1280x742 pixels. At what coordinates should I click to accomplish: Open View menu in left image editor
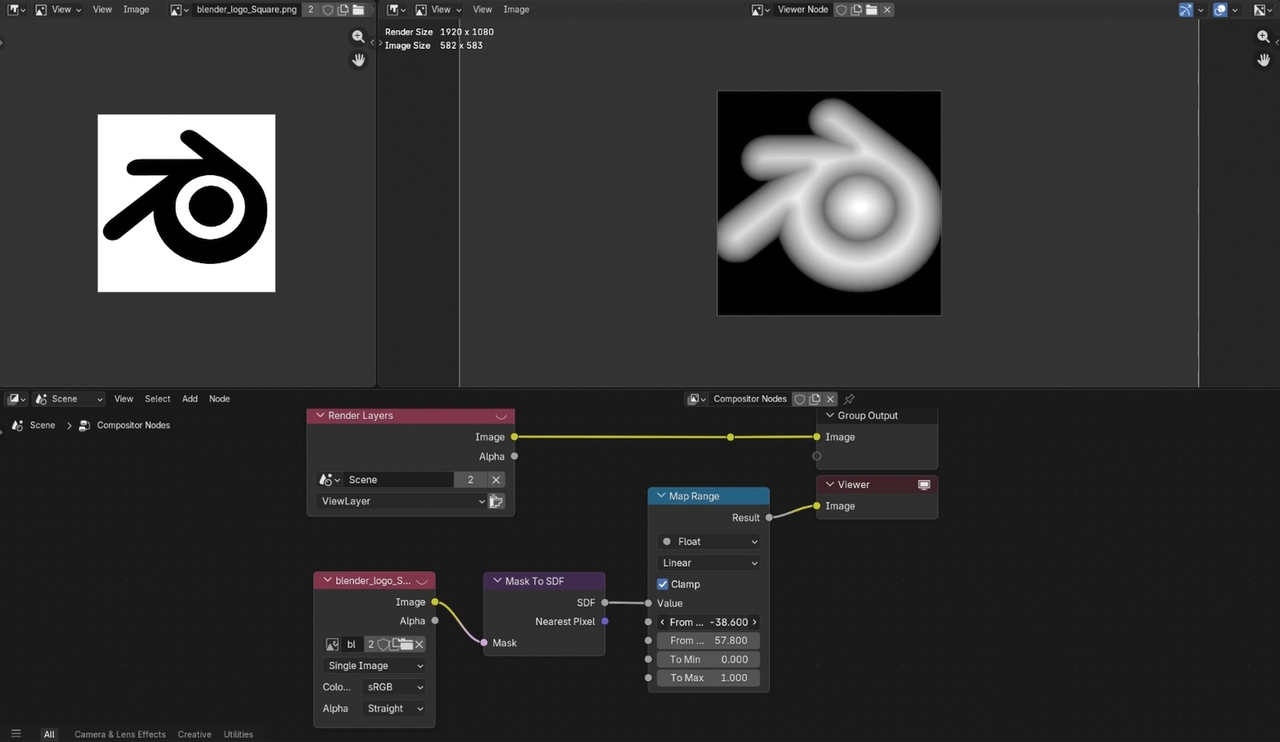pos(102,10)
